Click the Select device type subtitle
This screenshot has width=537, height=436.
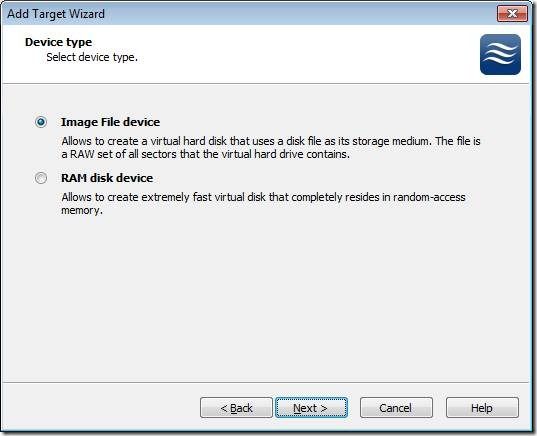coord(92,57)
